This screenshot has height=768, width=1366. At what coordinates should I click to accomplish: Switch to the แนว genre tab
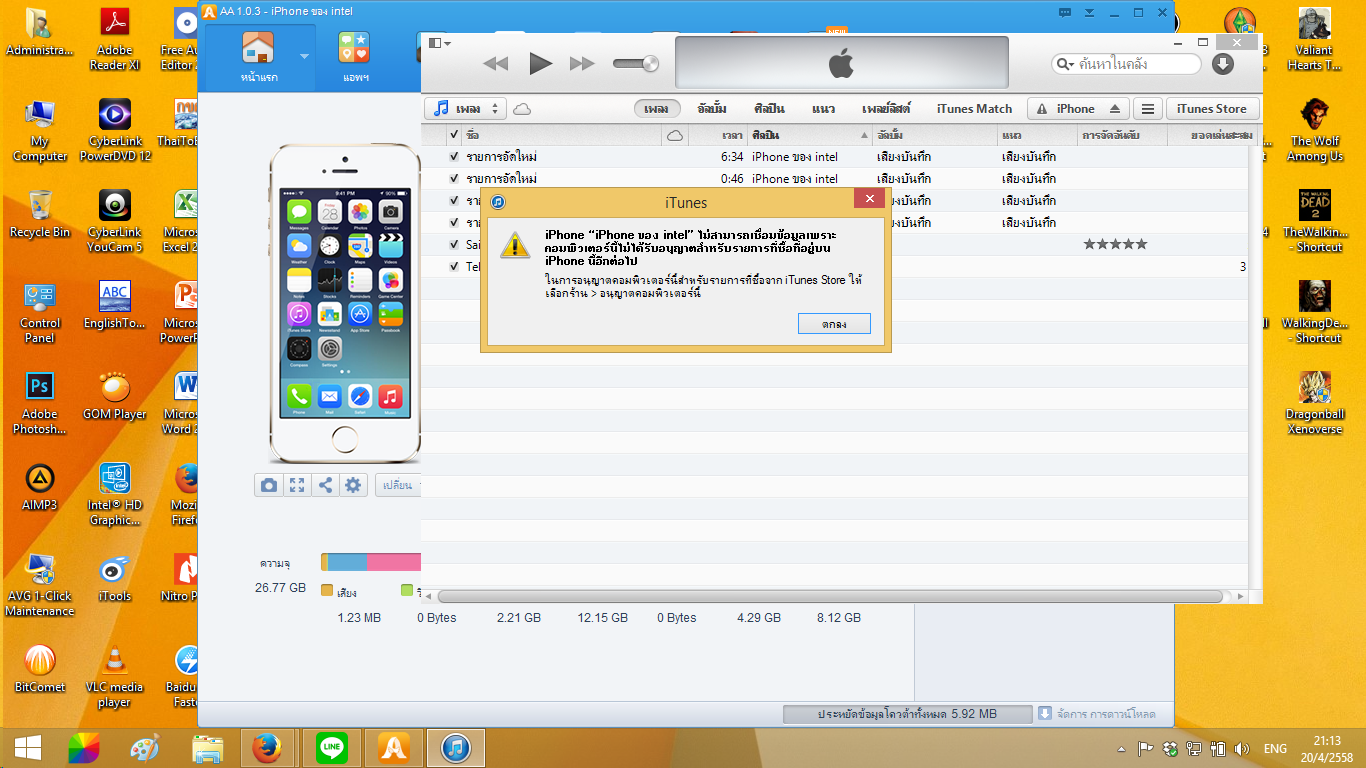pyautogui.click(x=824, y=109)
